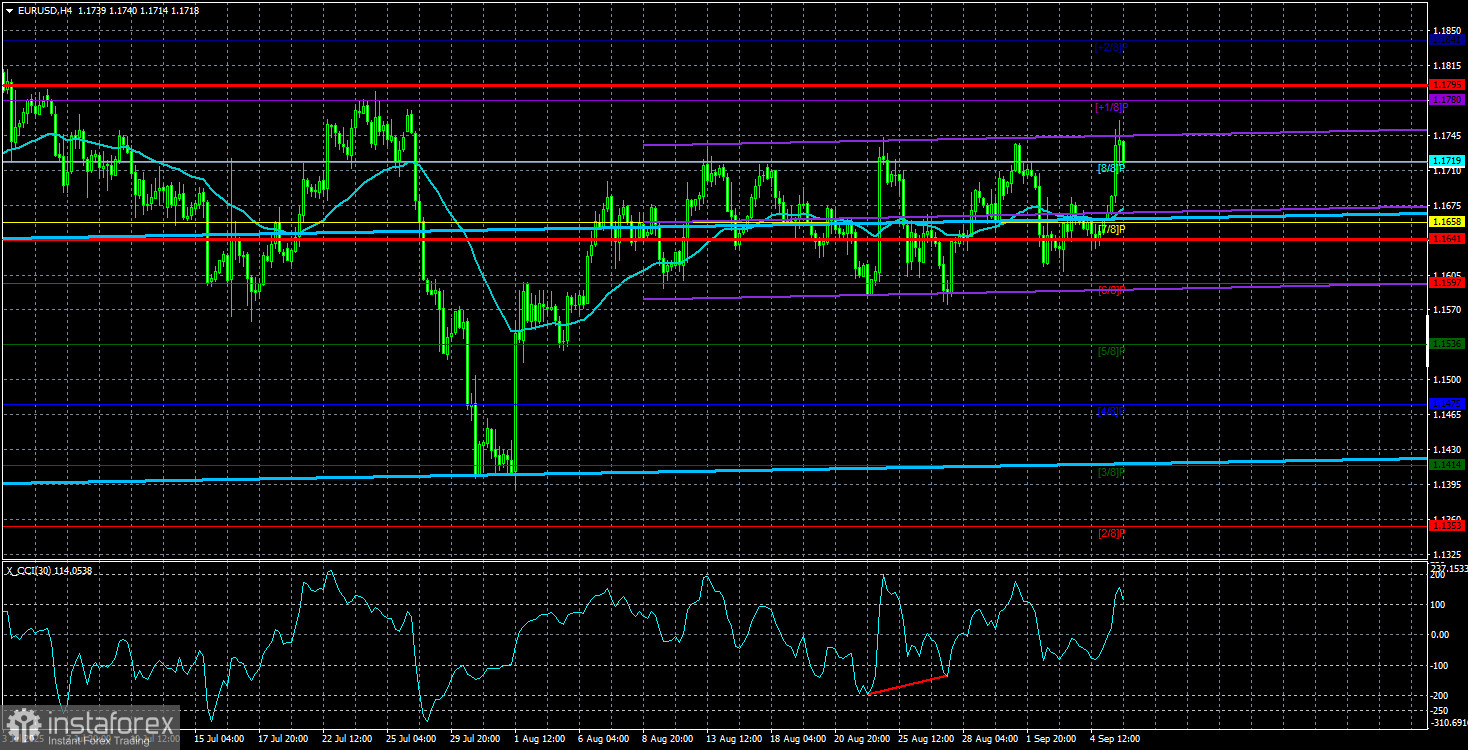Viewport: 1468px width, 750px height.
Task: Select the X_CCI(30) indicator label
Action: point(29,570)
